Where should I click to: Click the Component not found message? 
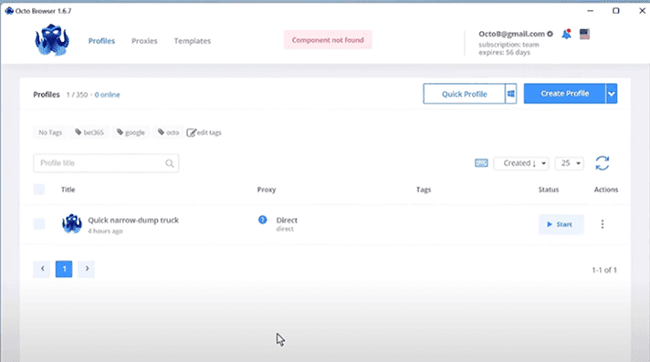(x=328, y=40)
